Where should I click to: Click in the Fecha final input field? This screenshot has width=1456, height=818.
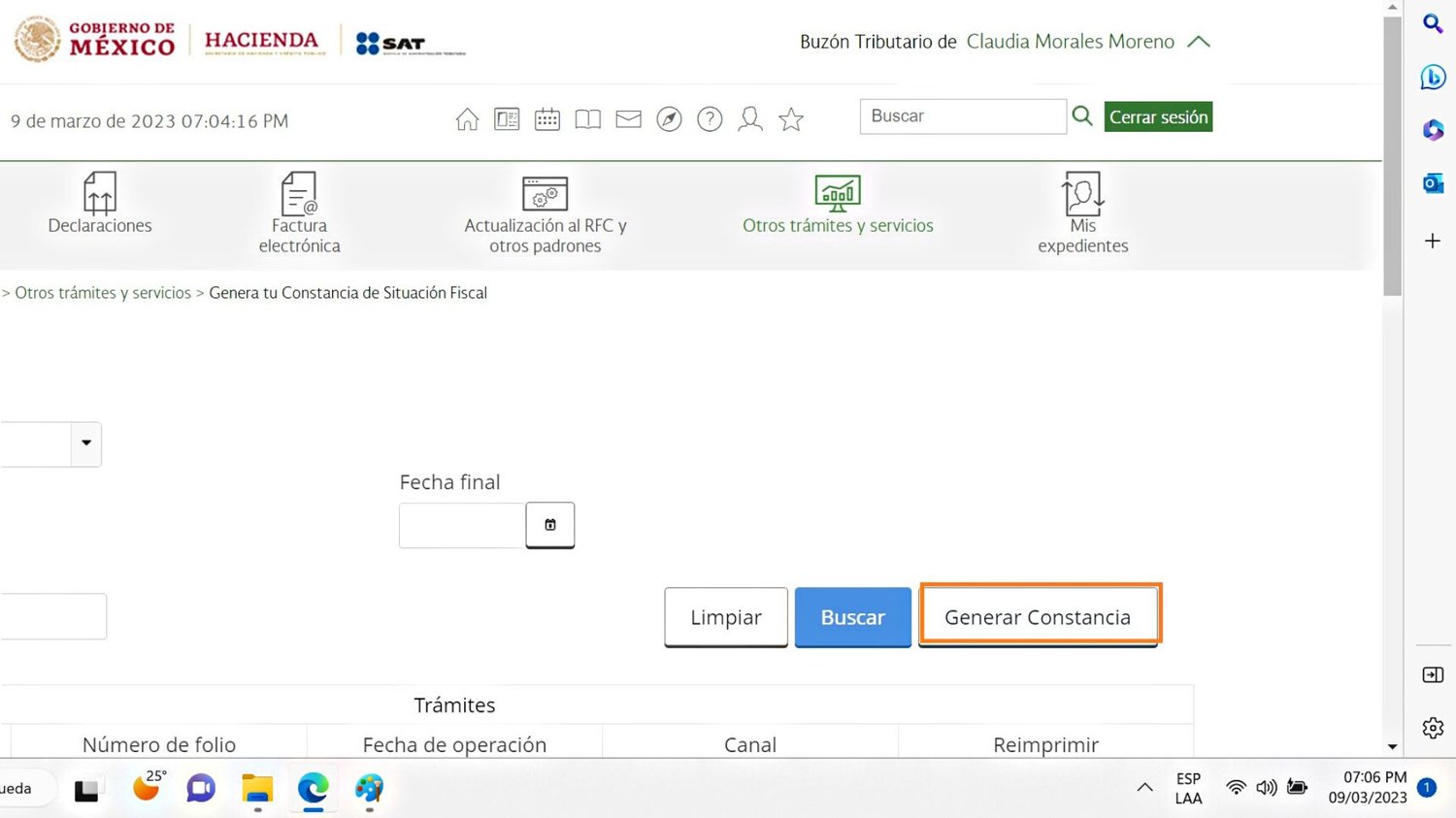462,525
